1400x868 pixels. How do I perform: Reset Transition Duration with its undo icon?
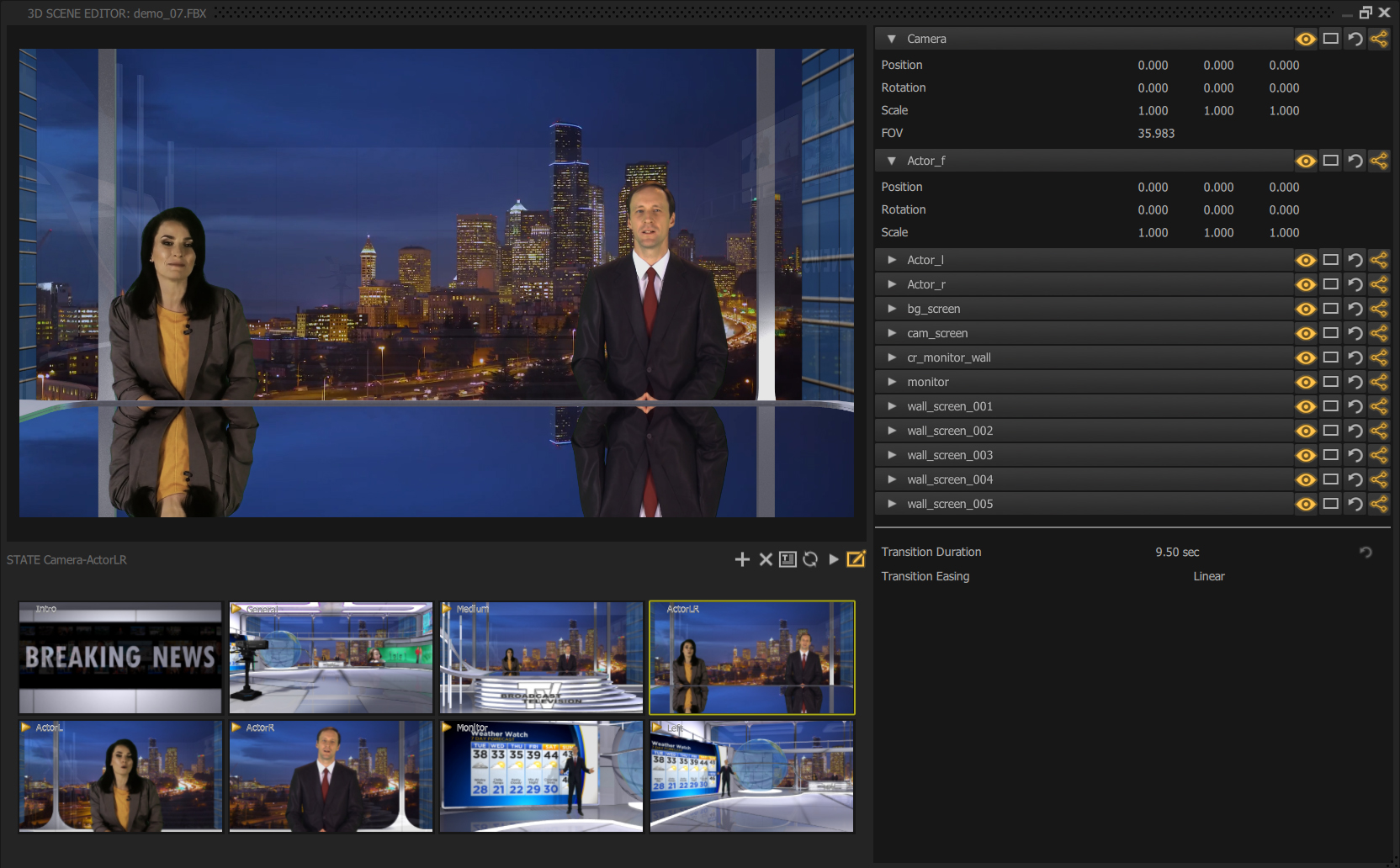pos(1366,552)
